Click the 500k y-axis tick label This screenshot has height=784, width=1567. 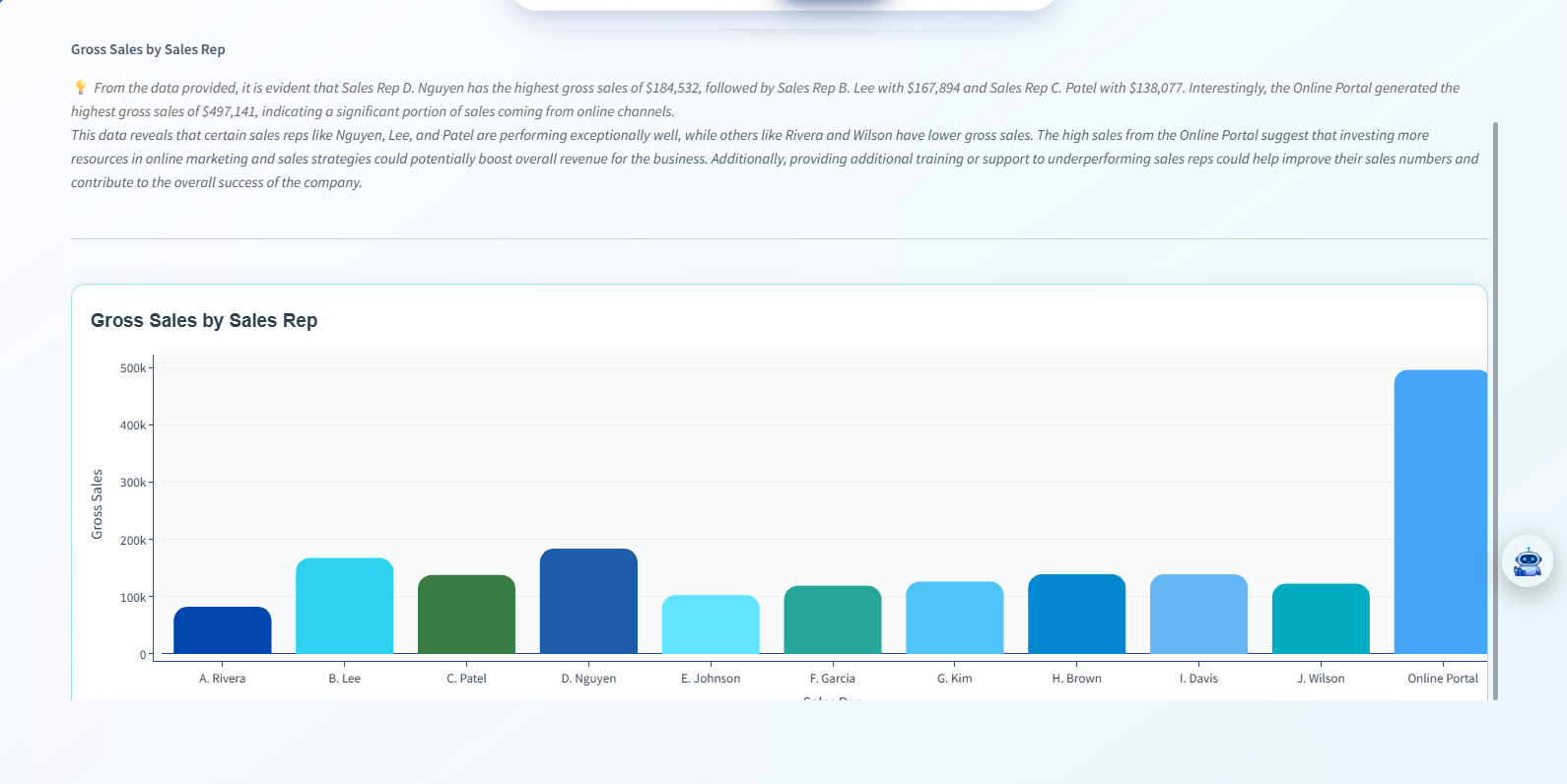(x=132, y=368)
